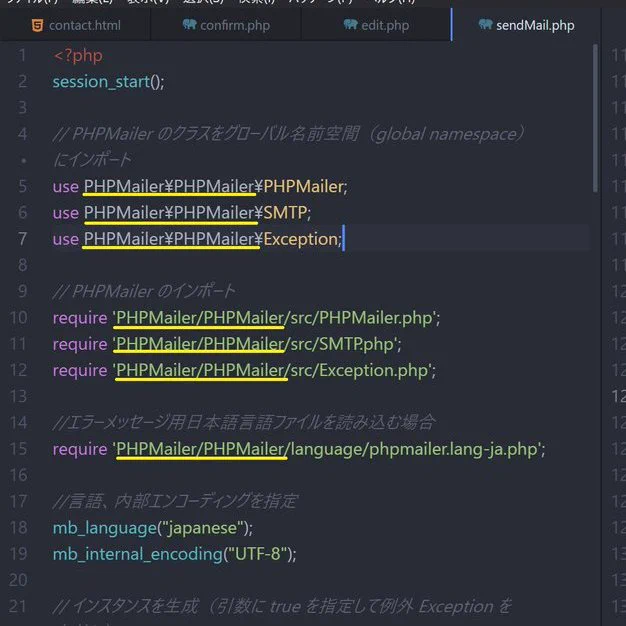This screenshot has width=626, height=626.
Task: Click line number 15 in the gutter
Action: [x=18, y=449]
